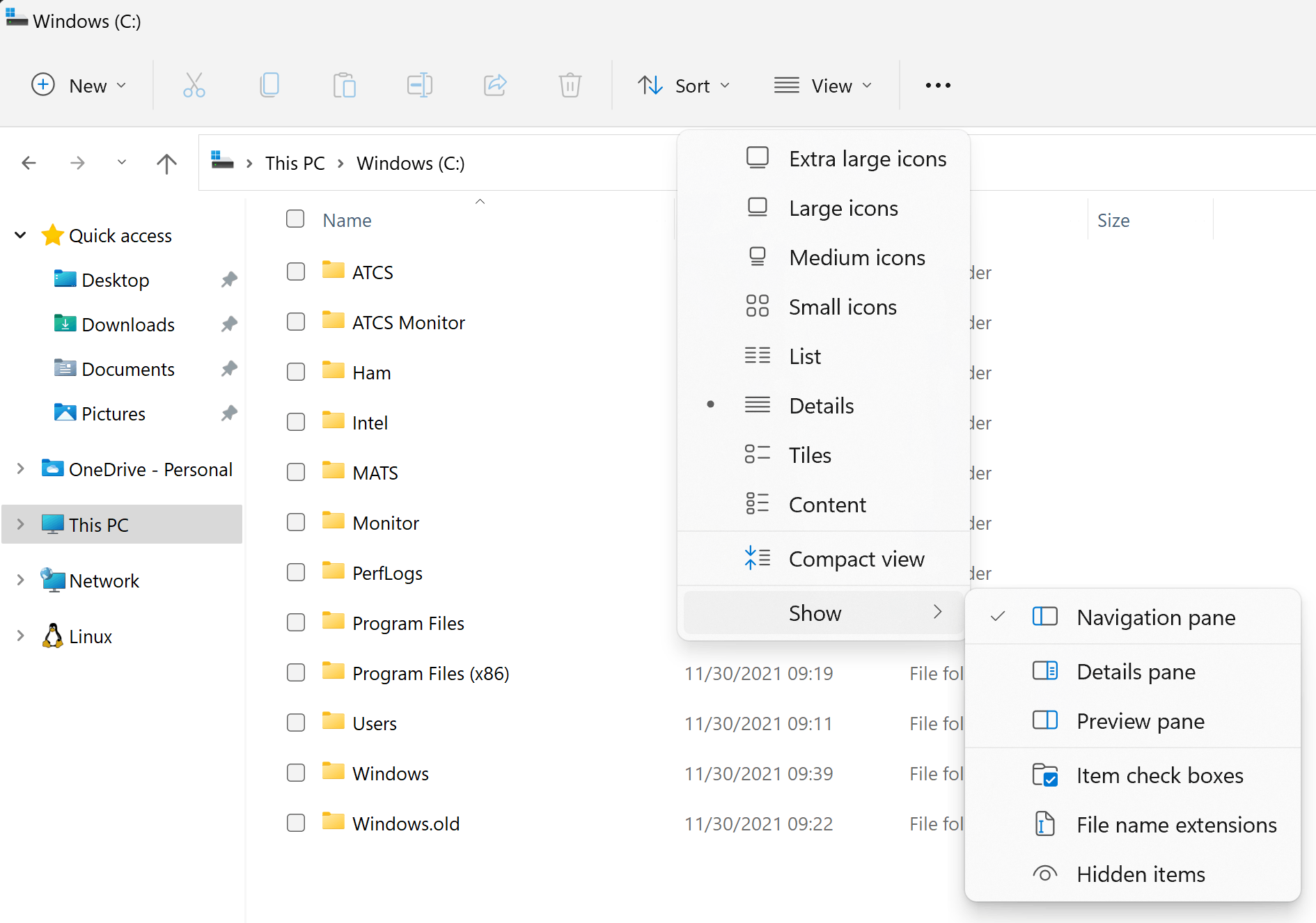Click the Share icon in toolbar

(495, 86)
